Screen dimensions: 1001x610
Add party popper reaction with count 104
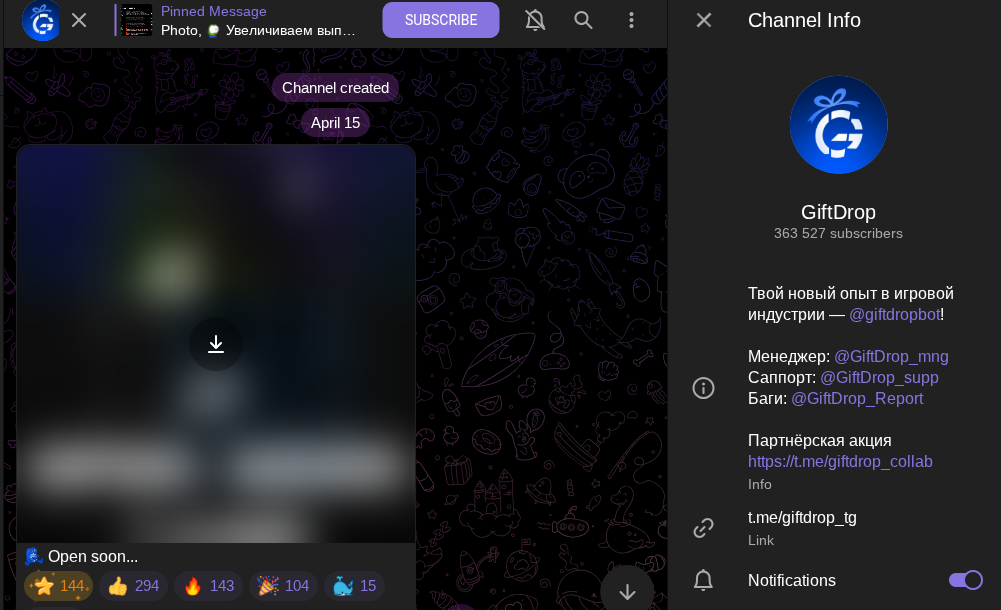click(x=283, y=586)
